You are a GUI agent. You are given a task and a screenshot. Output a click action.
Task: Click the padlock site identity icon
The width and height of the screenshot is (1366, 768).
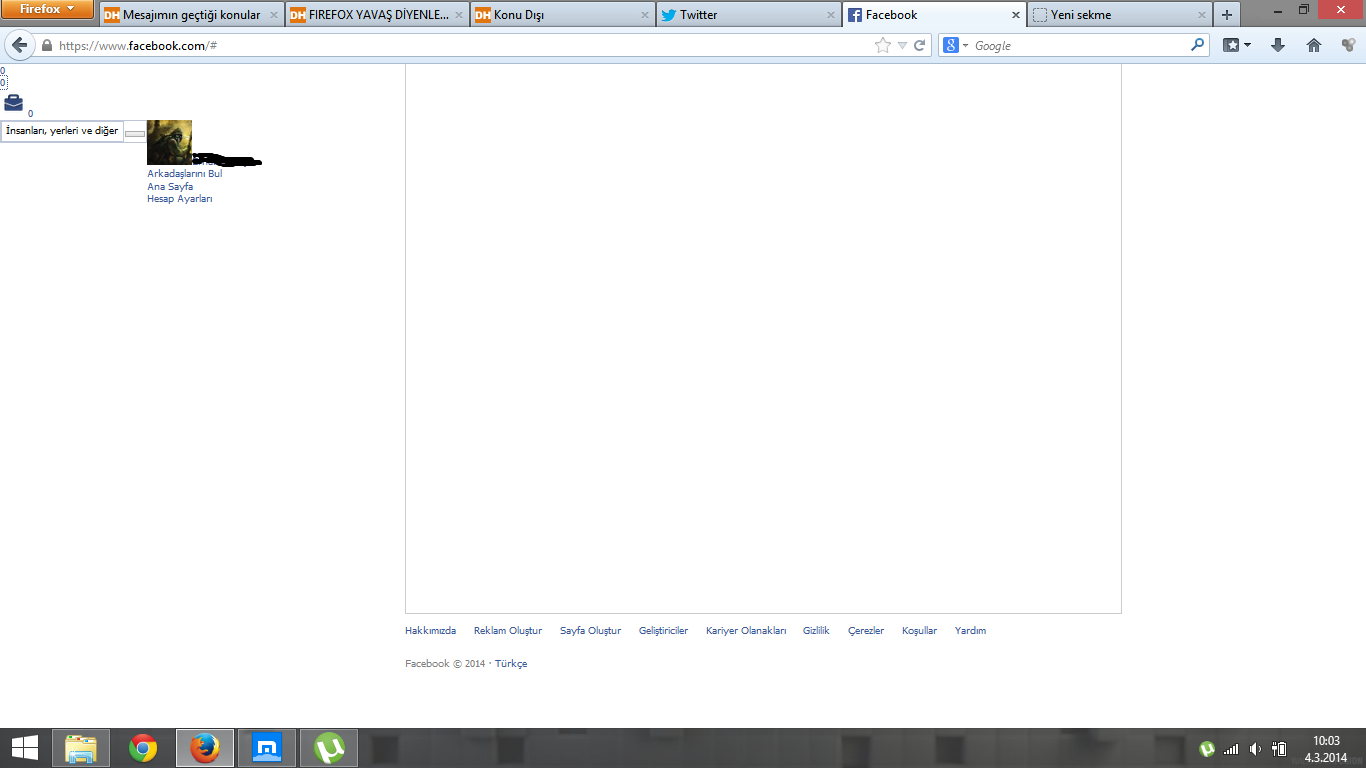pyautogui.click(x=46, y=45)
